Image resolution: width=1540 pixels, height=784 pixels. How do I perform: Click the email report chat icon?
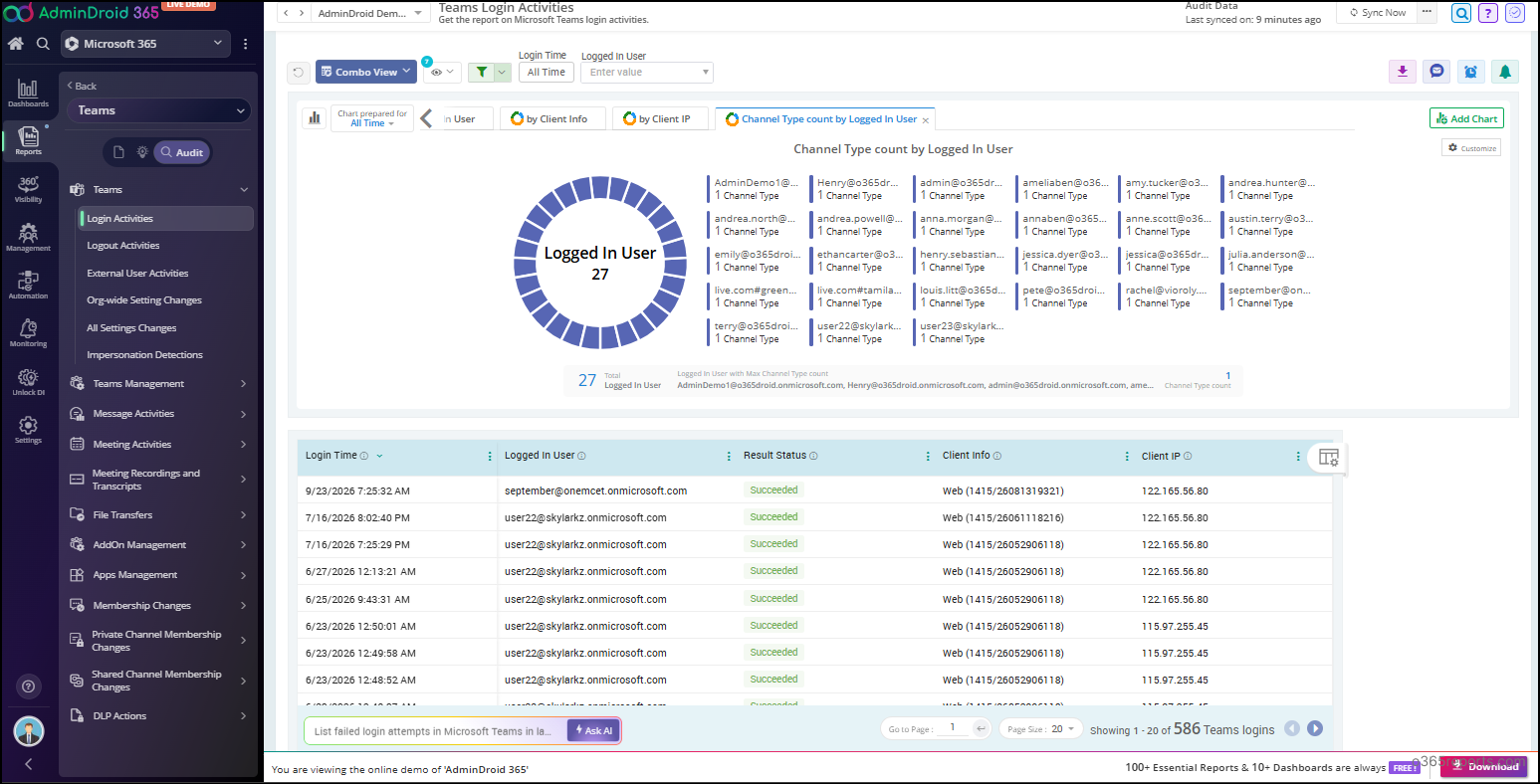1436,72
